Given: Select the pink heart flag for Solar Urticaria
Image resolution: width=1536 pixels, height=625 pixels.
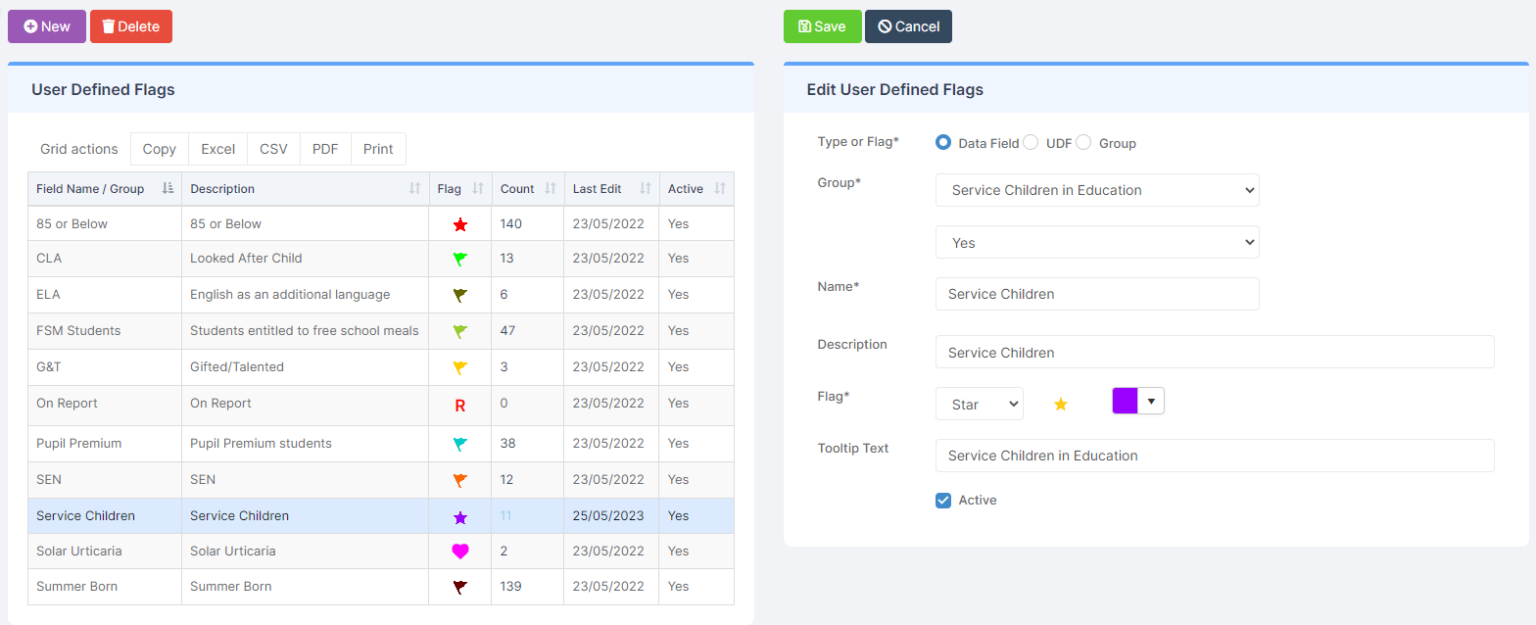Looking at the screenshot, I should click(x=459, y=551).
